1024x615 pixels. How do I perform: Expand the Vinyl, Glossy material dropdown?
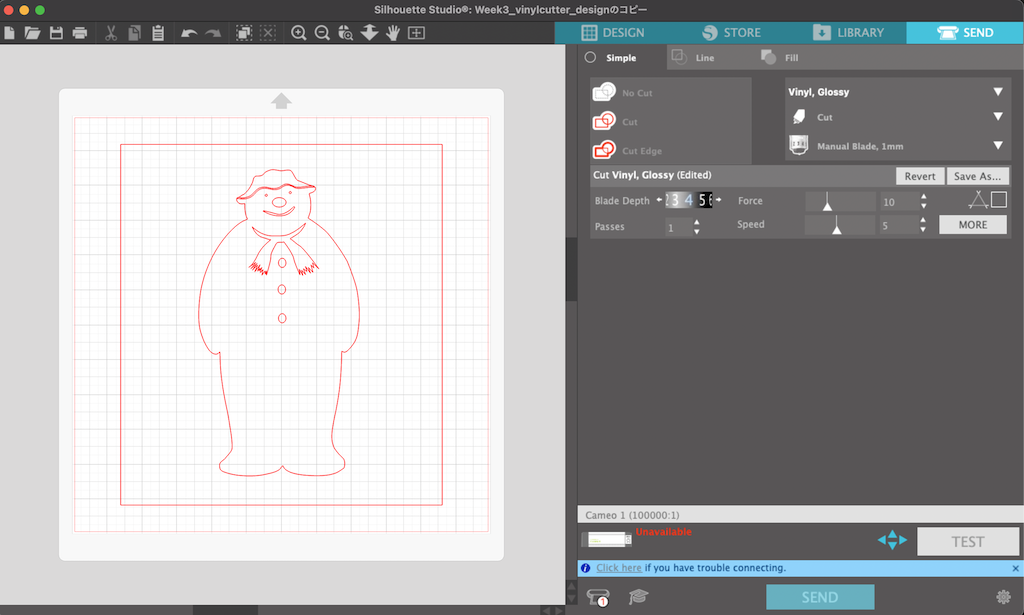997,92
